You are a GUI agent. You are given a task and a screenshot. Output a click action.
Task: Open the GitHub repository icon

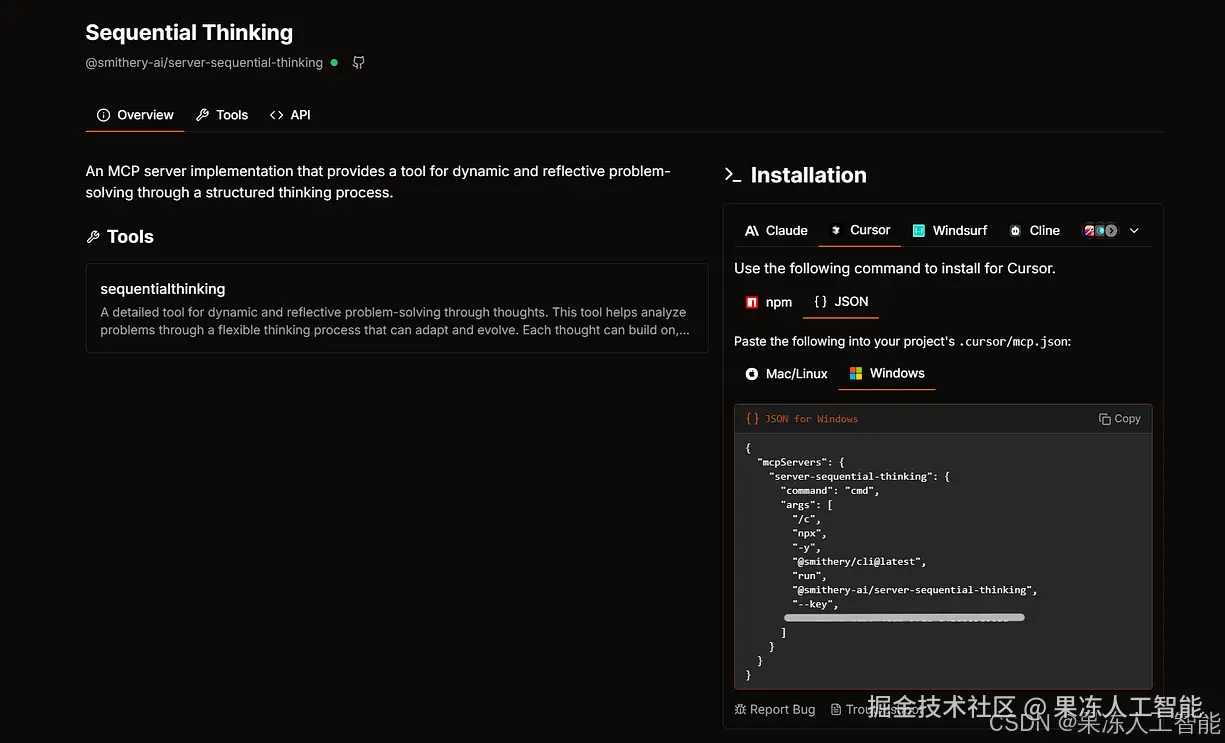click(x=358, y=63)
